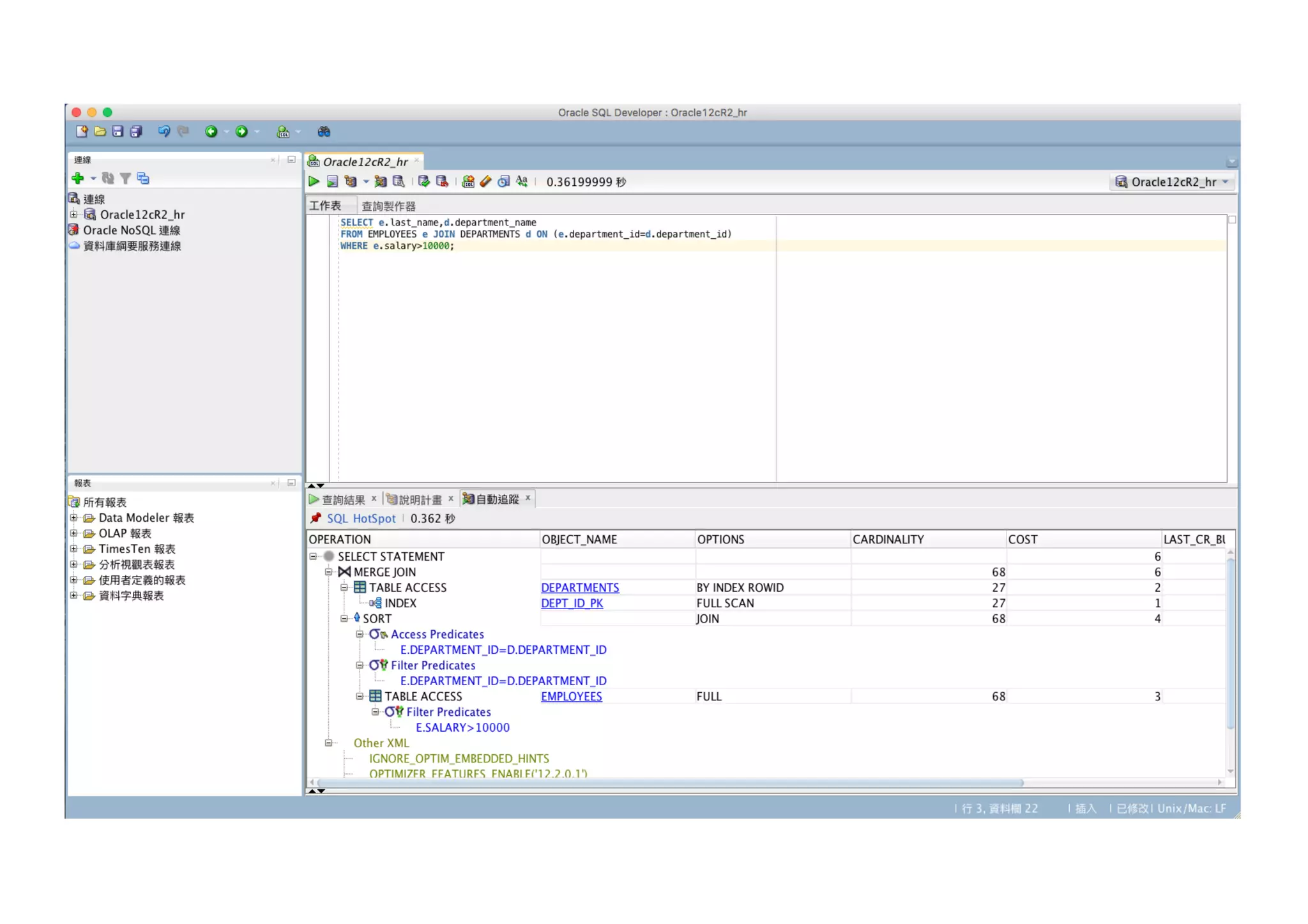Close the 說明計畫 tab
The height and width of the screenshot is (924, 1308).
coord(451,498)
